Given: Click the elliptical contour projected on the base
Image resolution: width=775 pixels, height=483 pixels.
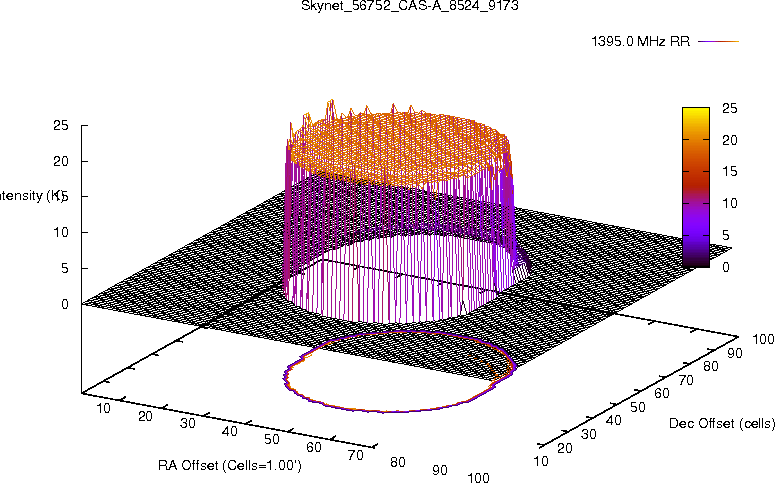Looking at the screenshot, I should point(400,371).
